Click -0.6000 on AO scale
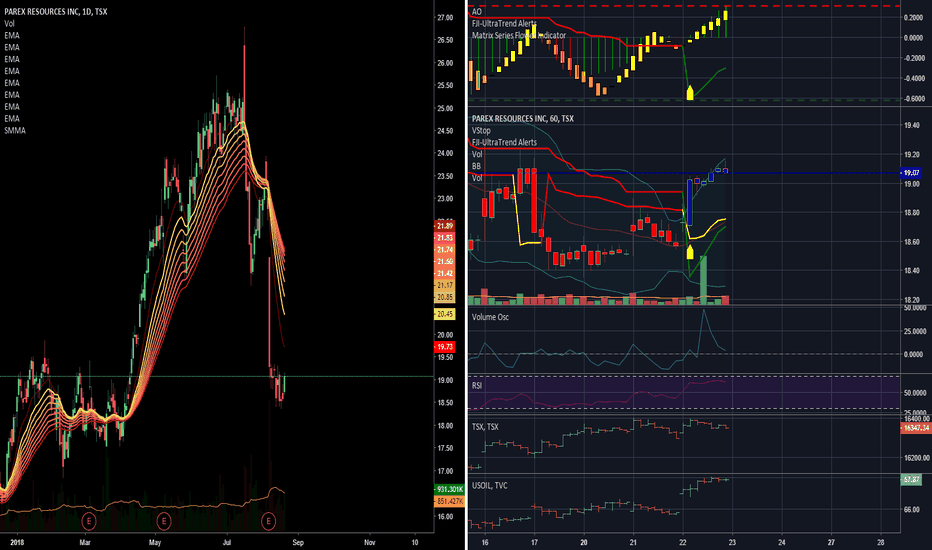 pyautogui.click(x=914, y=99)
